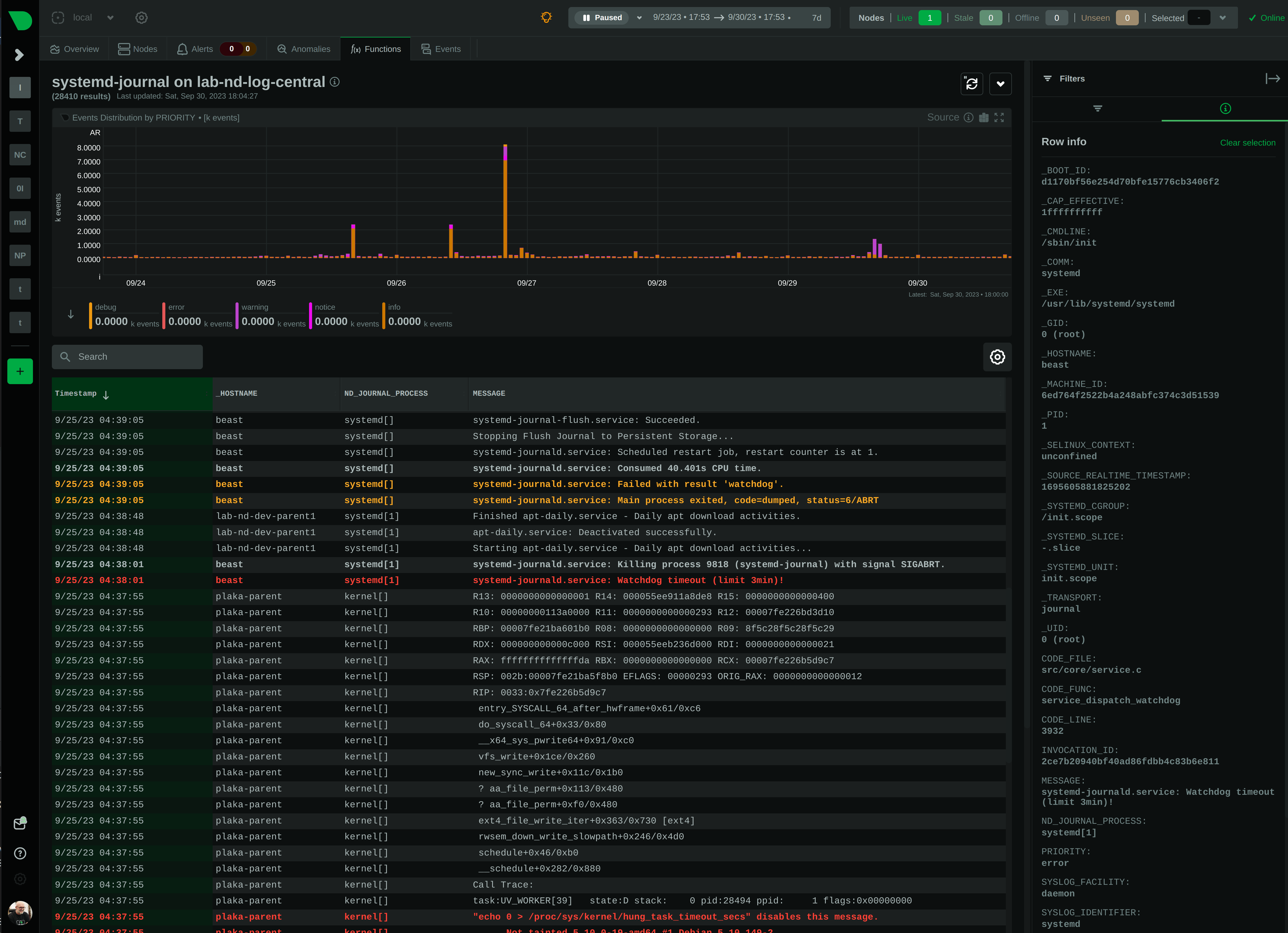Click inside the Search field above the table
Viewport: 1288px width, 933px height.
[x=127, y=357]
